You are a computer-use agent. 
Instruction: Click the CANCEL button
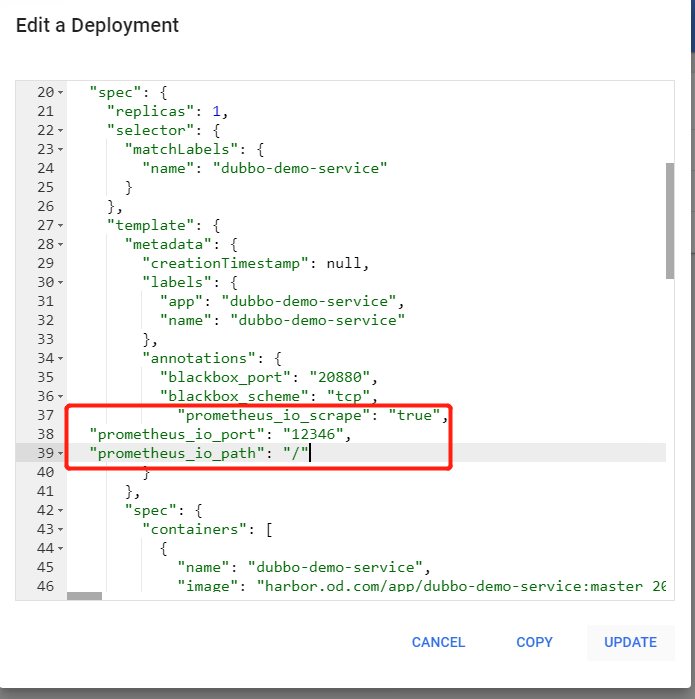click(438, 642)
